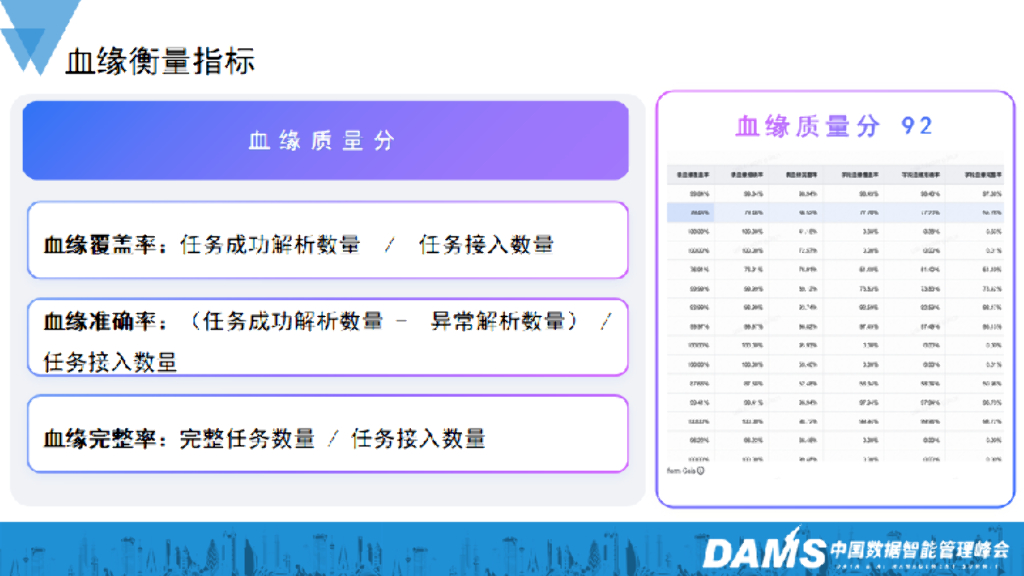The height and width of the screenshot is (576, 1024).
Task: Open the 'from Gaia' attribution link
Action: coord(685,470)
